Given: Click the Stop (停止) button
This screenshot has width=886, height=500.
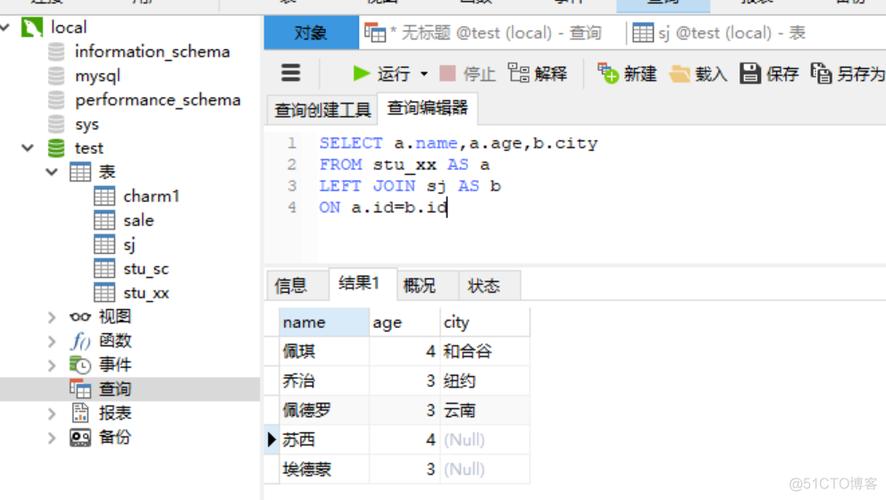Looking at the screenshot, I should [467, 73].
